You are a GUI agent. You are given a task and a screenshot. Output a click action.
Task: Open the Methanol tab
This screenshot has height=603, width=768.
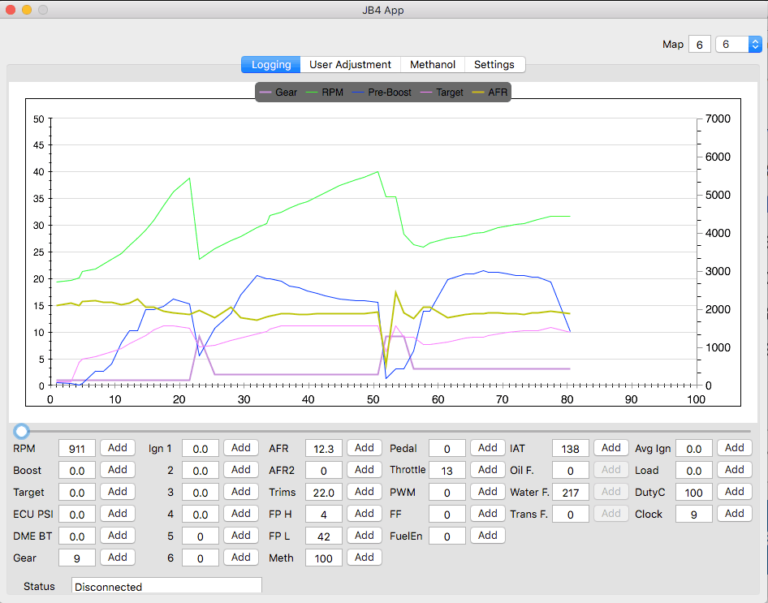click(x=432, y=64)
